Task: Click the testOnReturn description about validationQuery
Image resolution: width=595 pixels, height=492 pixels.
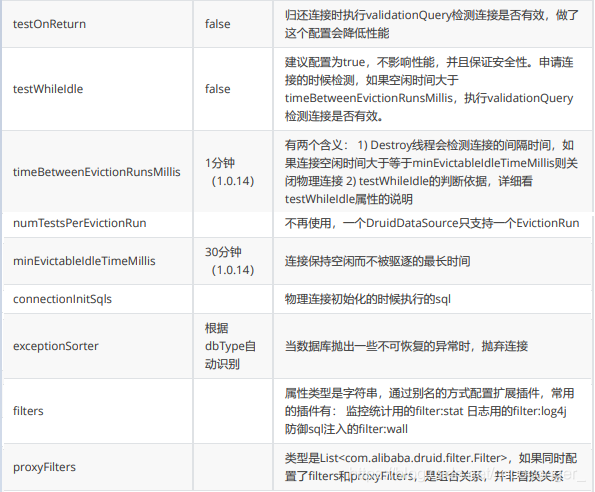Action: [x=432, y=24]
